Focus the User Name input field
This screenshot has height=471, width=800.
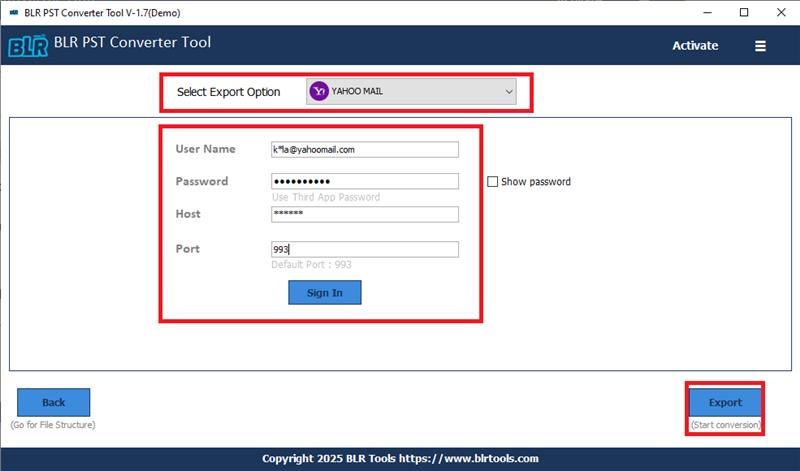[365, 150]
